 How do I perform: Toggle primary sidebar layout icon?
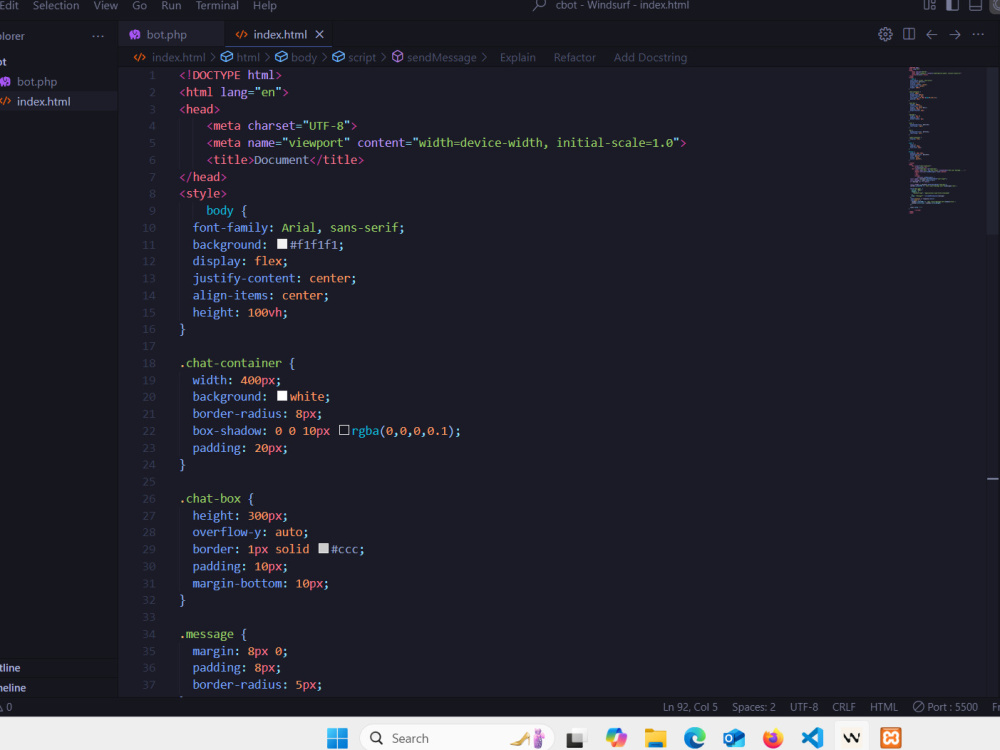tap(952, 6)
